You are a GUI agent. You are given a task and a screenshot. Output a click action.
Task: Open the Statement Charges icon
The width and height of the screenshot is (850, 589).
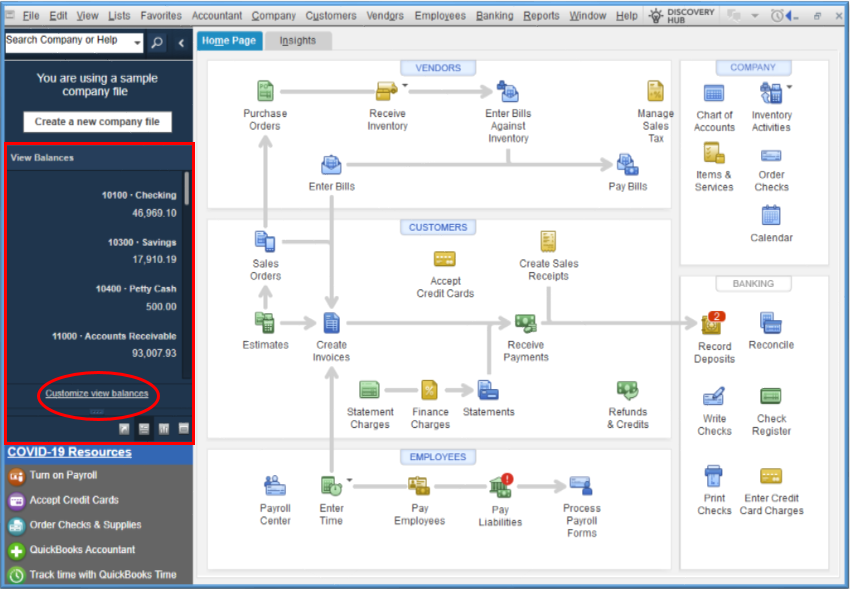point(369,390)
